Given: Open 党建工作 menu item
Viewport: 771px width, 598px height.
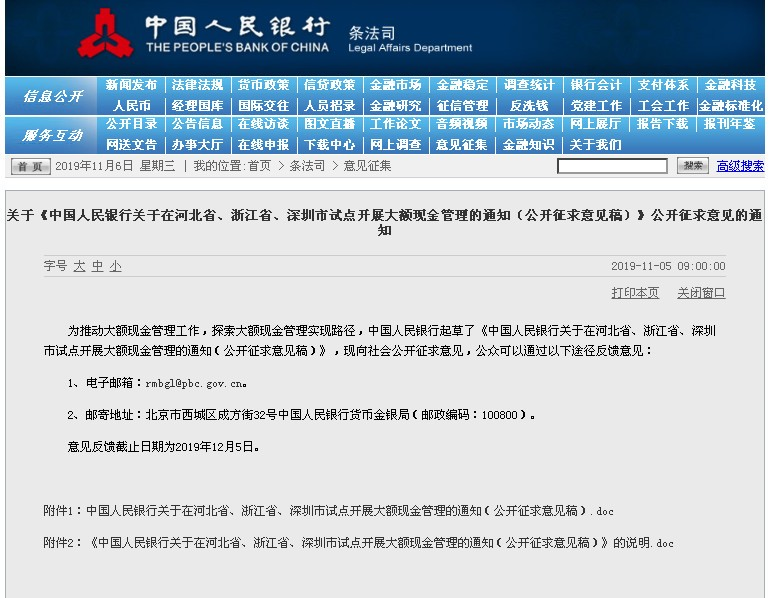Looking at the screenshot, I should click(x=596, y=106).
